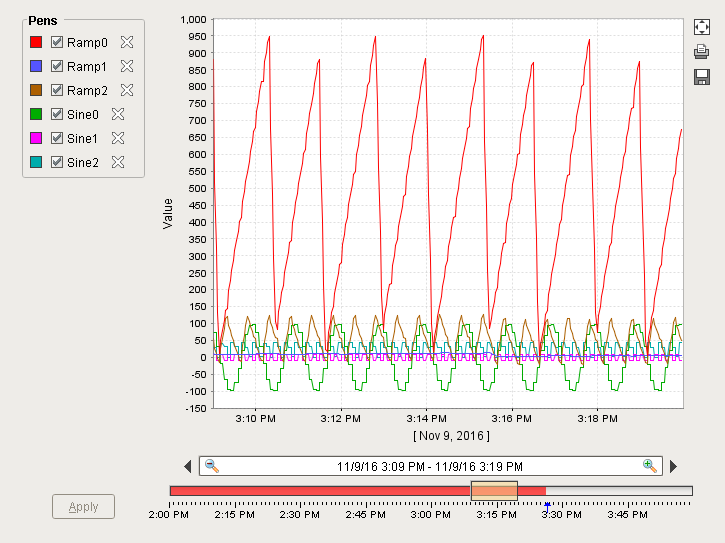The width and height of the screenshot is (725, 543).
Task: Click the zoom out magnifier icon
Action: (x=211, y=465)
